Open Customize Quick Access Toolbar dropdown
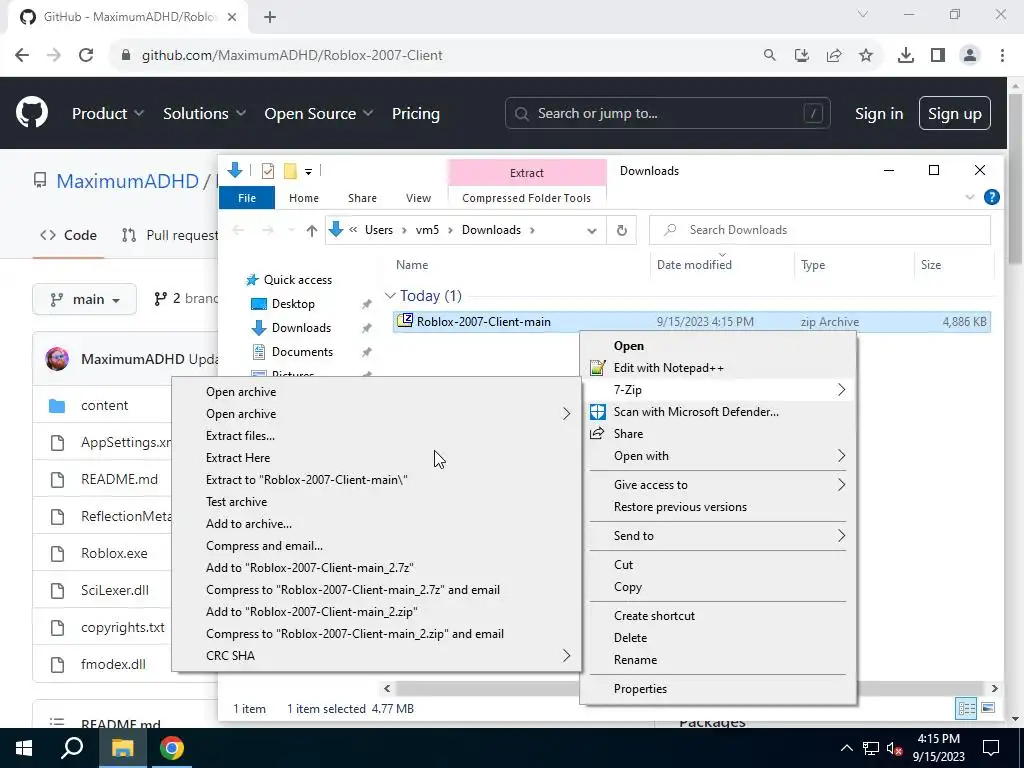This screenshot has height=768, width=1024. (308, 172)
